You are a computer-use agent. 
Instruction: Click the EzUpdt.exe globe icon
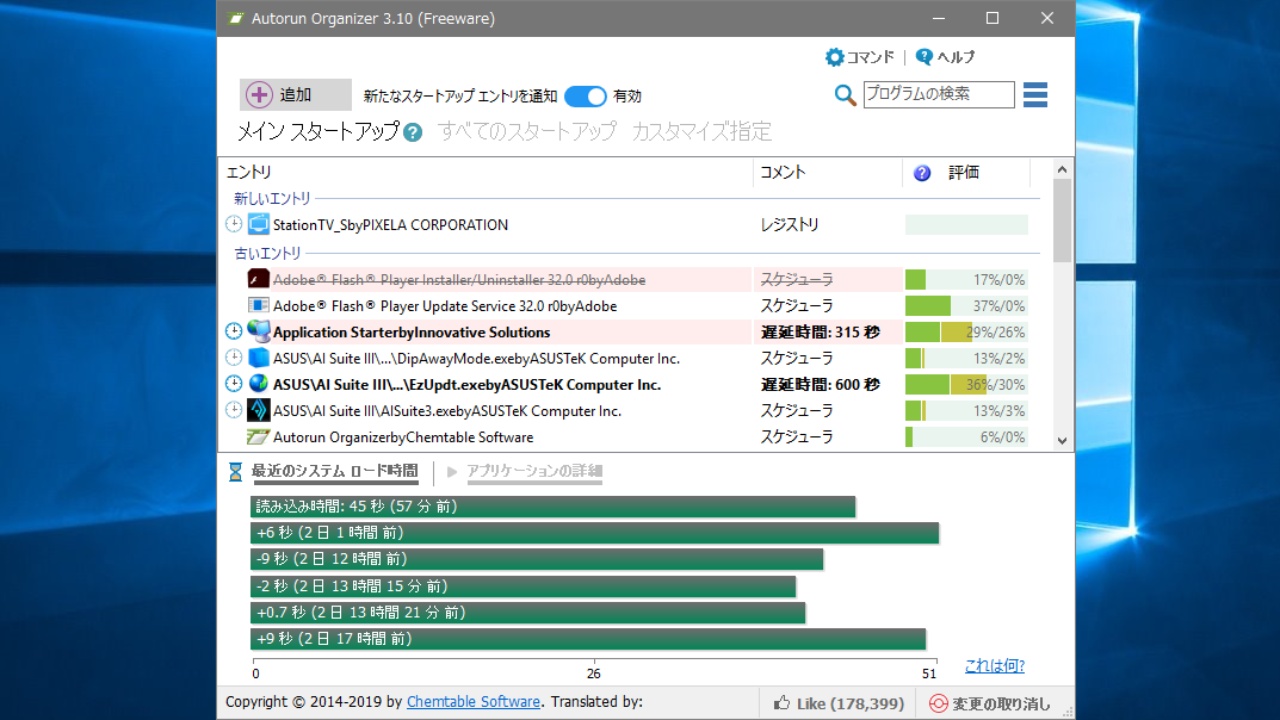pyautogui.click(x=259, y=383)
